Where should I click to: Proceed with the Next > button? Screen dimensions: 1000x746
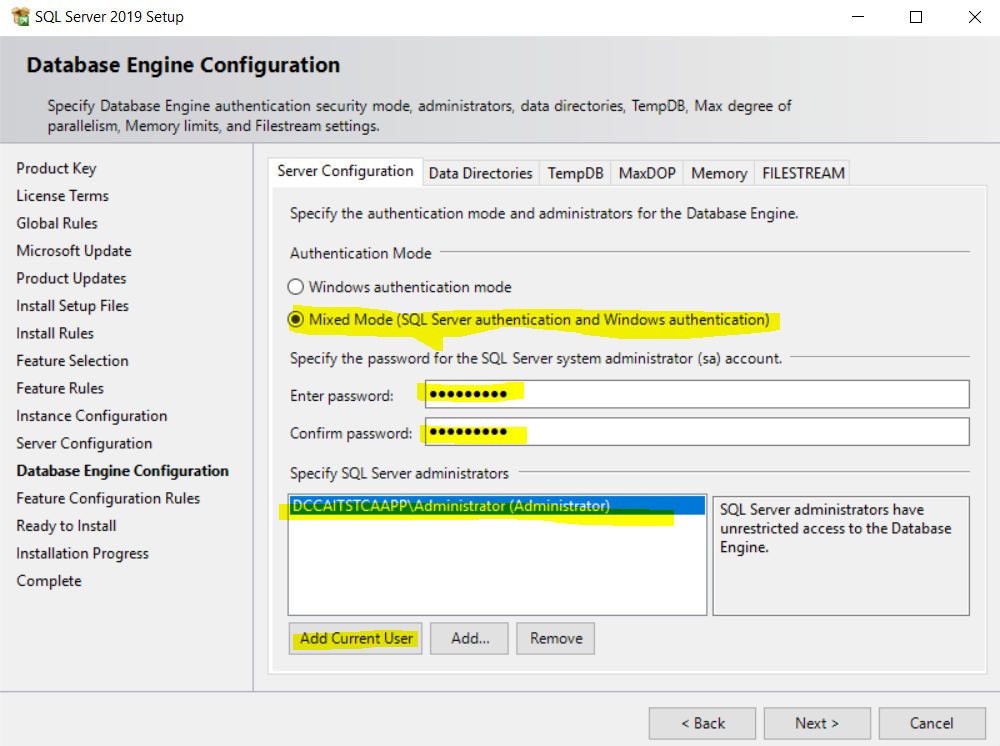click(x=817, y=723)
